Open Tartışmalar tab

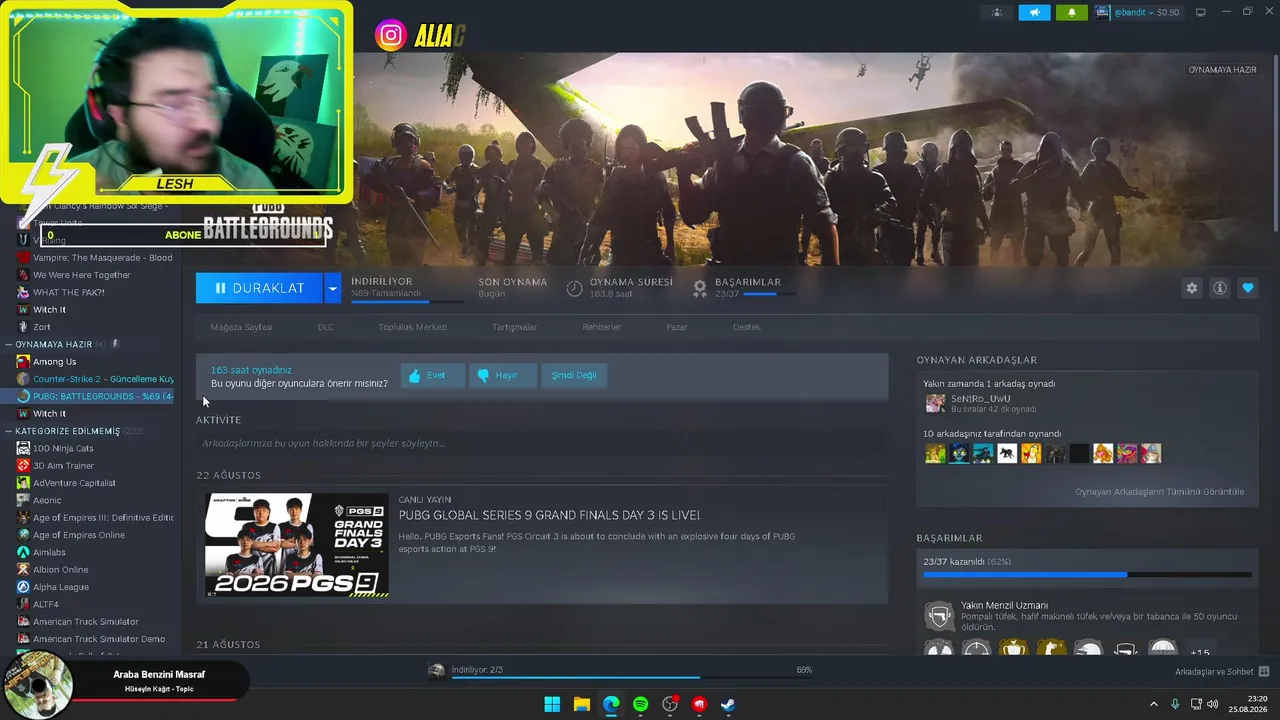(x=514, y=327)
